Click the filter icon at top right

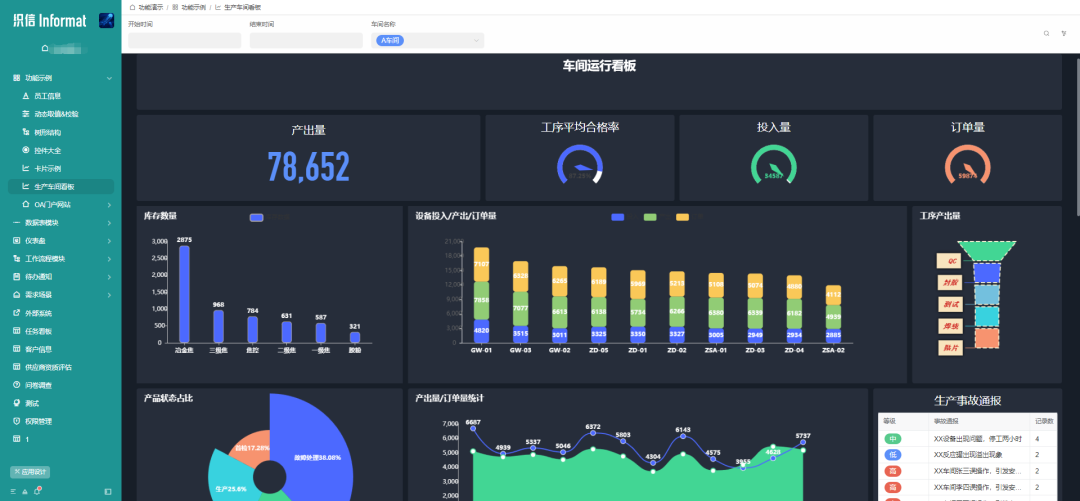pyautogui.click(x=1064, y=33)
